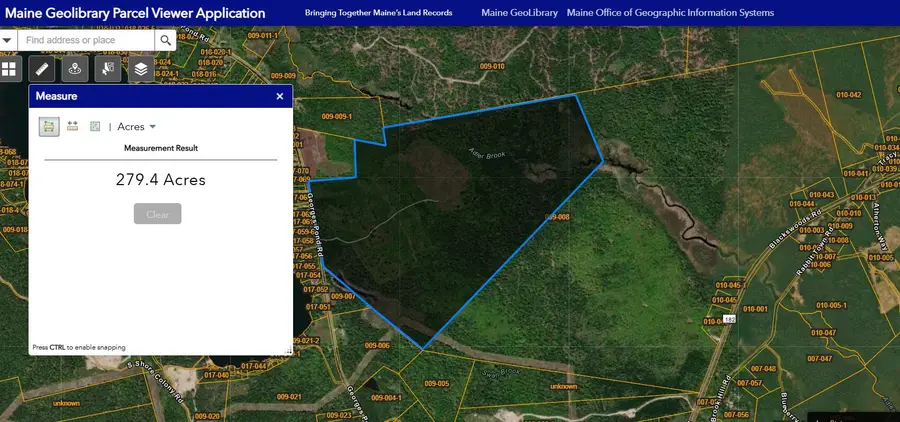This screenshot has height=422, width=900.
Task: Open Maine Office of Geographic Information Systems link
Action: (669, 14)
